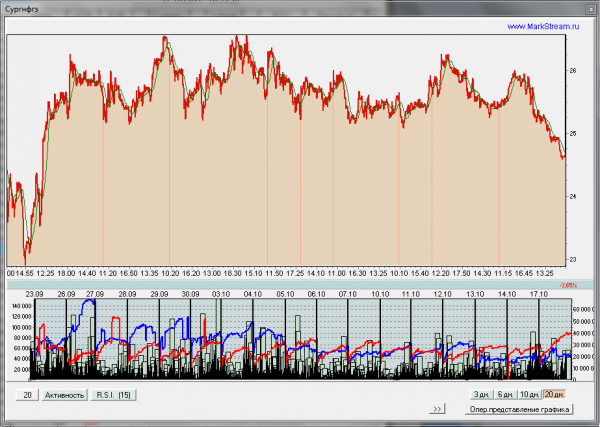Click the 10.10 date label
This screenshot has width=600, height=427.
click(x=380, y=294)
